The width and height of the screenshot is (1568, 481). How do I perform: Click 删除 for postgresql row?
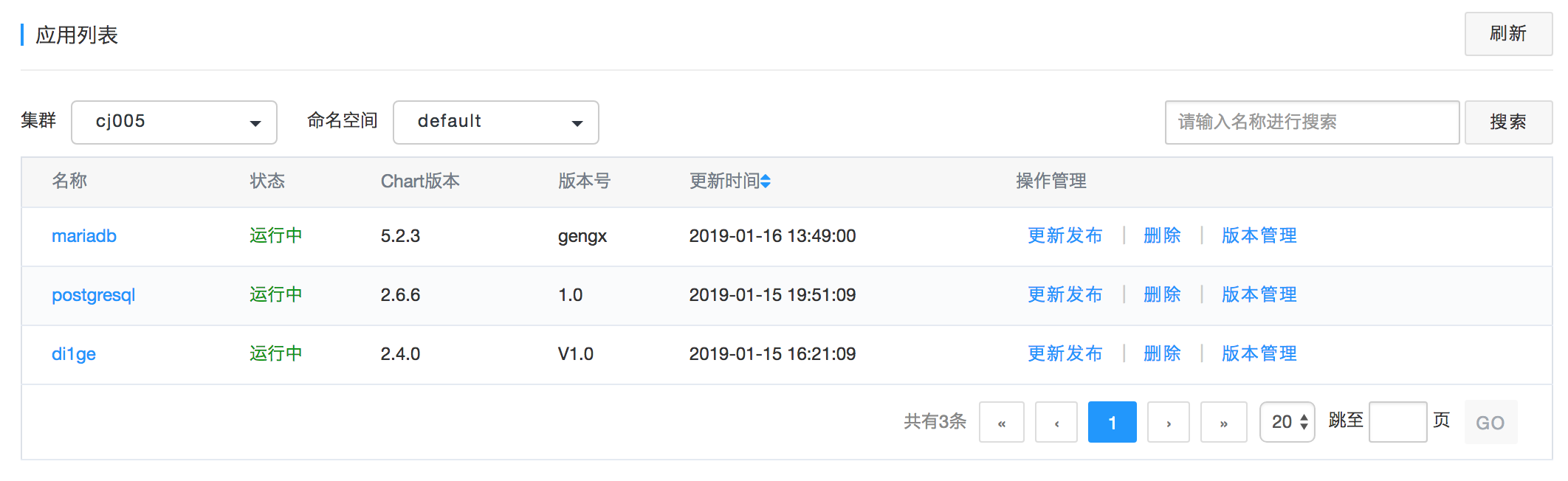[1163, 295]
